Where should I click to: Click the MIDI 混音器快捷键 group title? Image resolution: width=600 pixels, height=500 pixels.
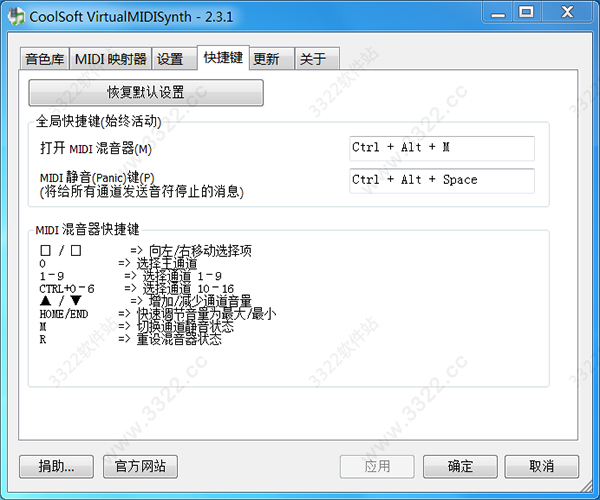(x=87, y=230)
